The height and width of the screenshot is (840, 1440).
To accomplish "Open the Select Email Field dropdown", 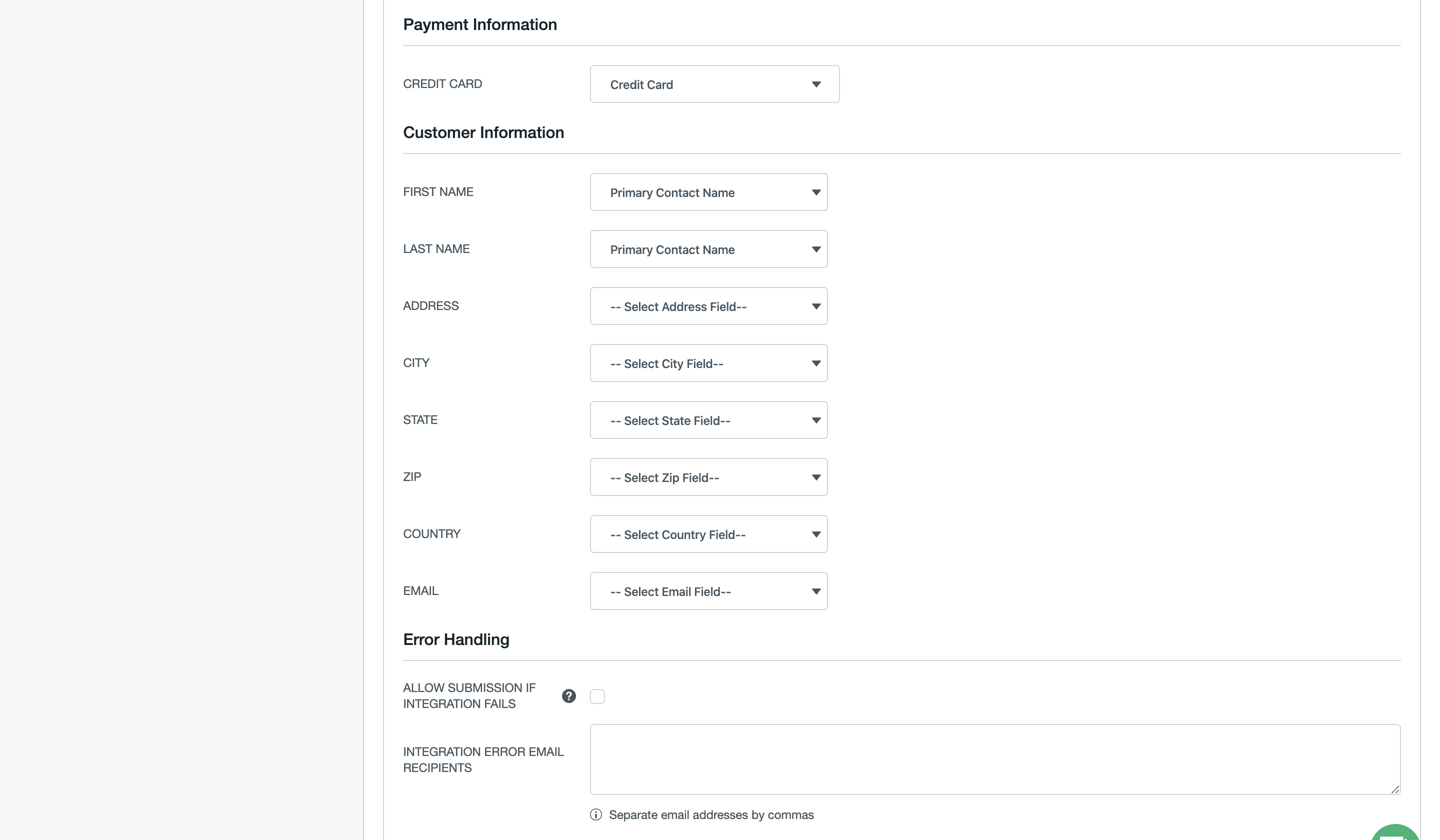I will [708, 591].
